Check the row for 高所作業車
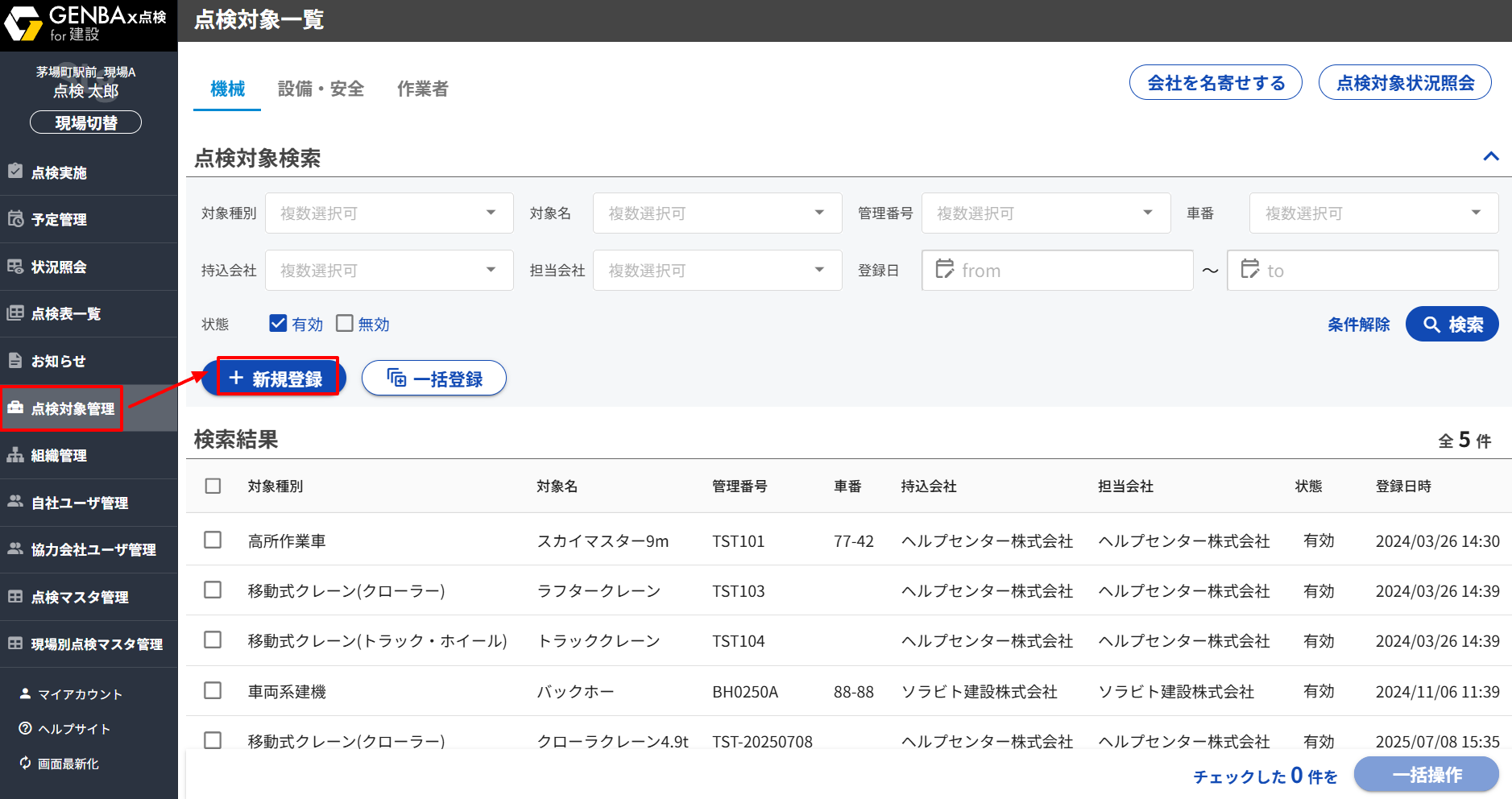1512x799 pixels. point(213,540)
